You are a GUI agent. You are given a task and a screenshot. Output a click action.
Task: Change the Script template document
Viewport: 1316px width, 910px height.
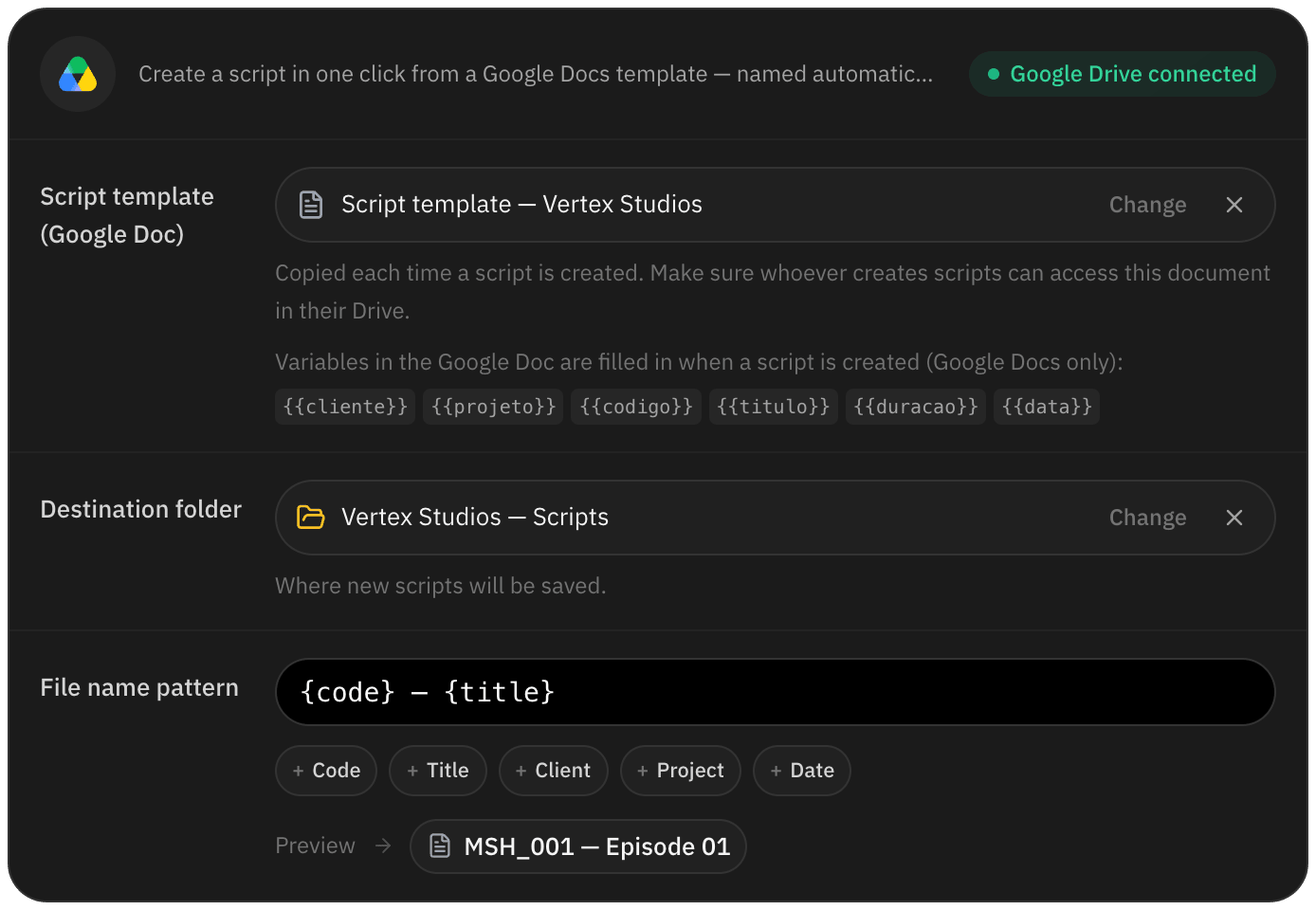click(1147, 205)
